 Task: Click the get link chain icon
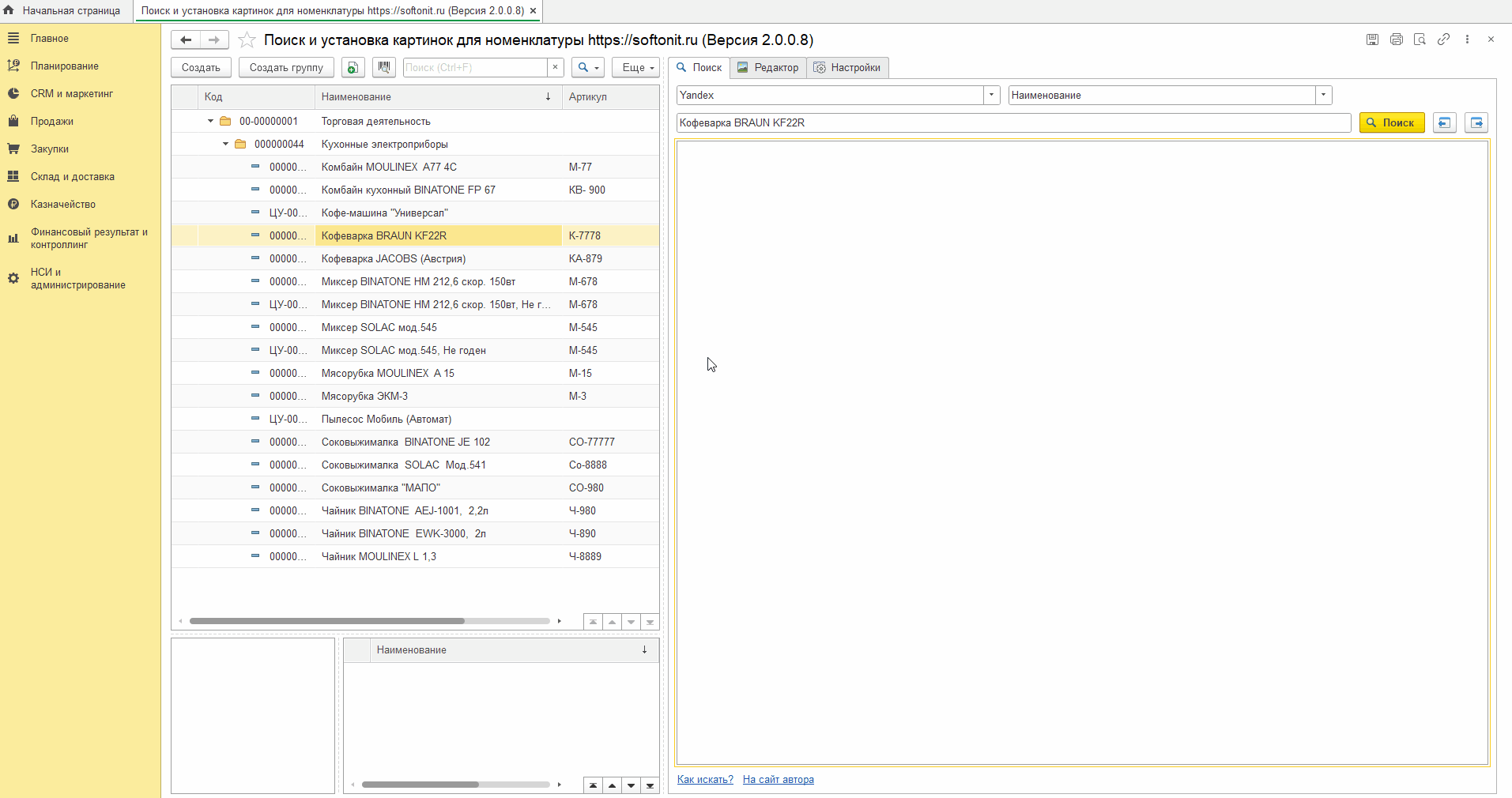click(x=1443, y=40)
